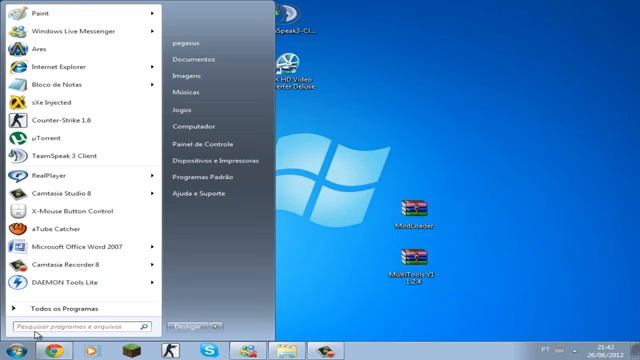Launch aTube Catcher icon
The width and height of the screenshot is (640, 360).
click(18, 229)
